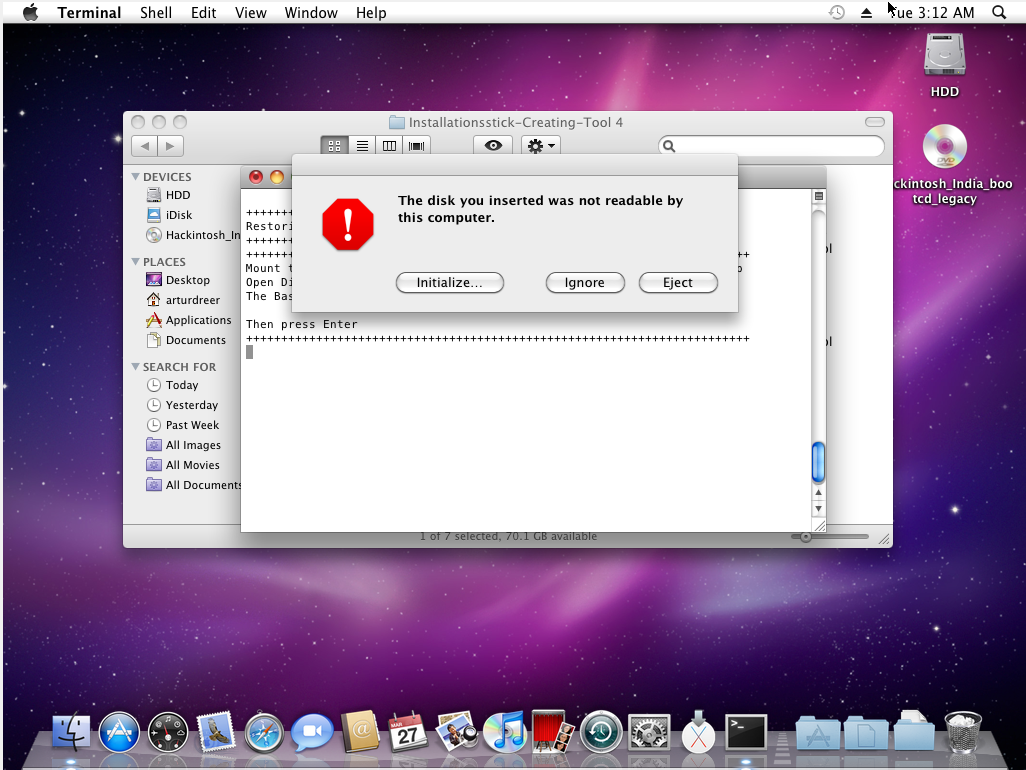Open the Finder Action gear dropdown
The width and height of the screenshot is (1026, 770).
tap(540, 146)
